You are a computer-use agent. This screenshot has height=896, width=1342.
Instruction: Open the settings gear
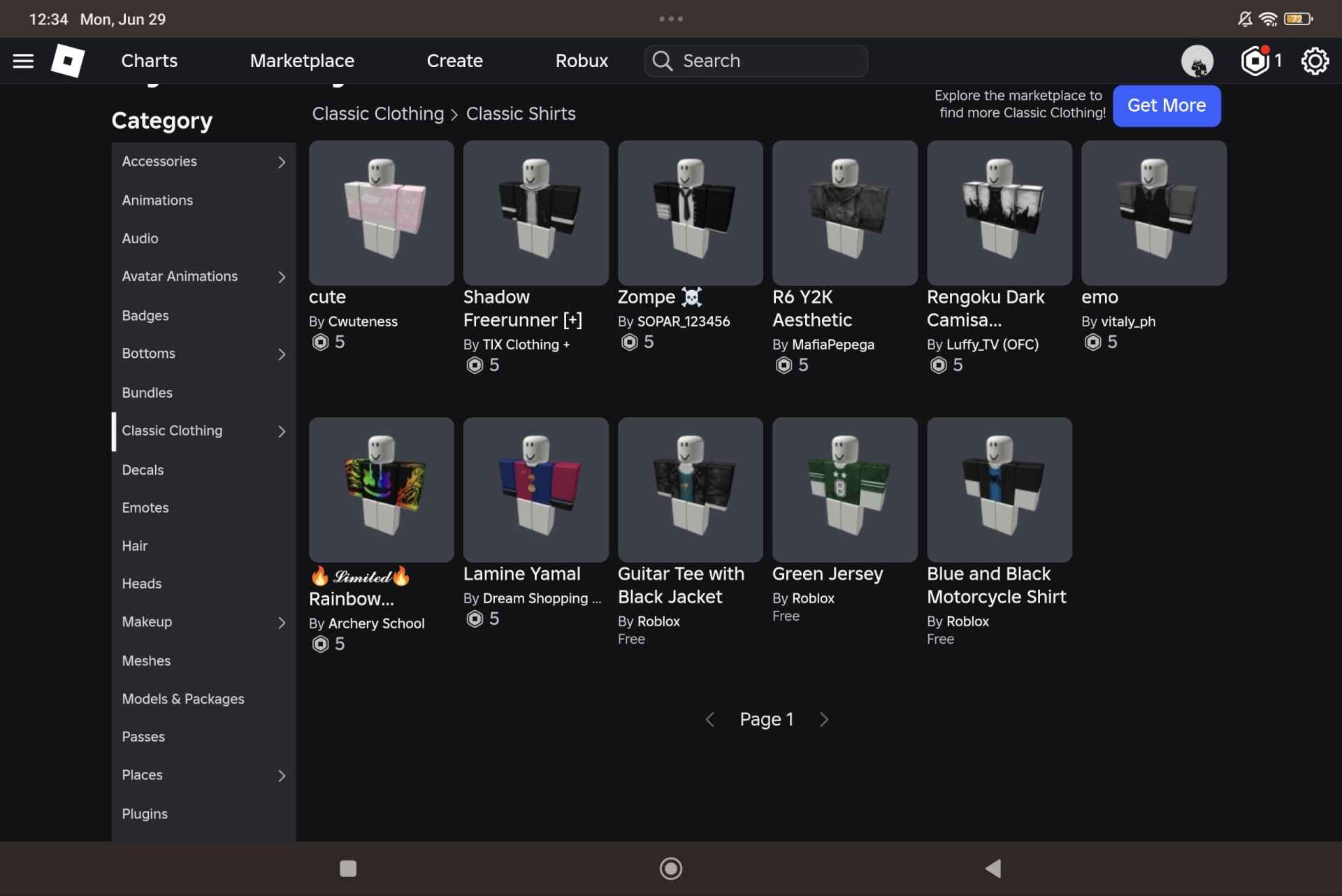(1315, 61)
